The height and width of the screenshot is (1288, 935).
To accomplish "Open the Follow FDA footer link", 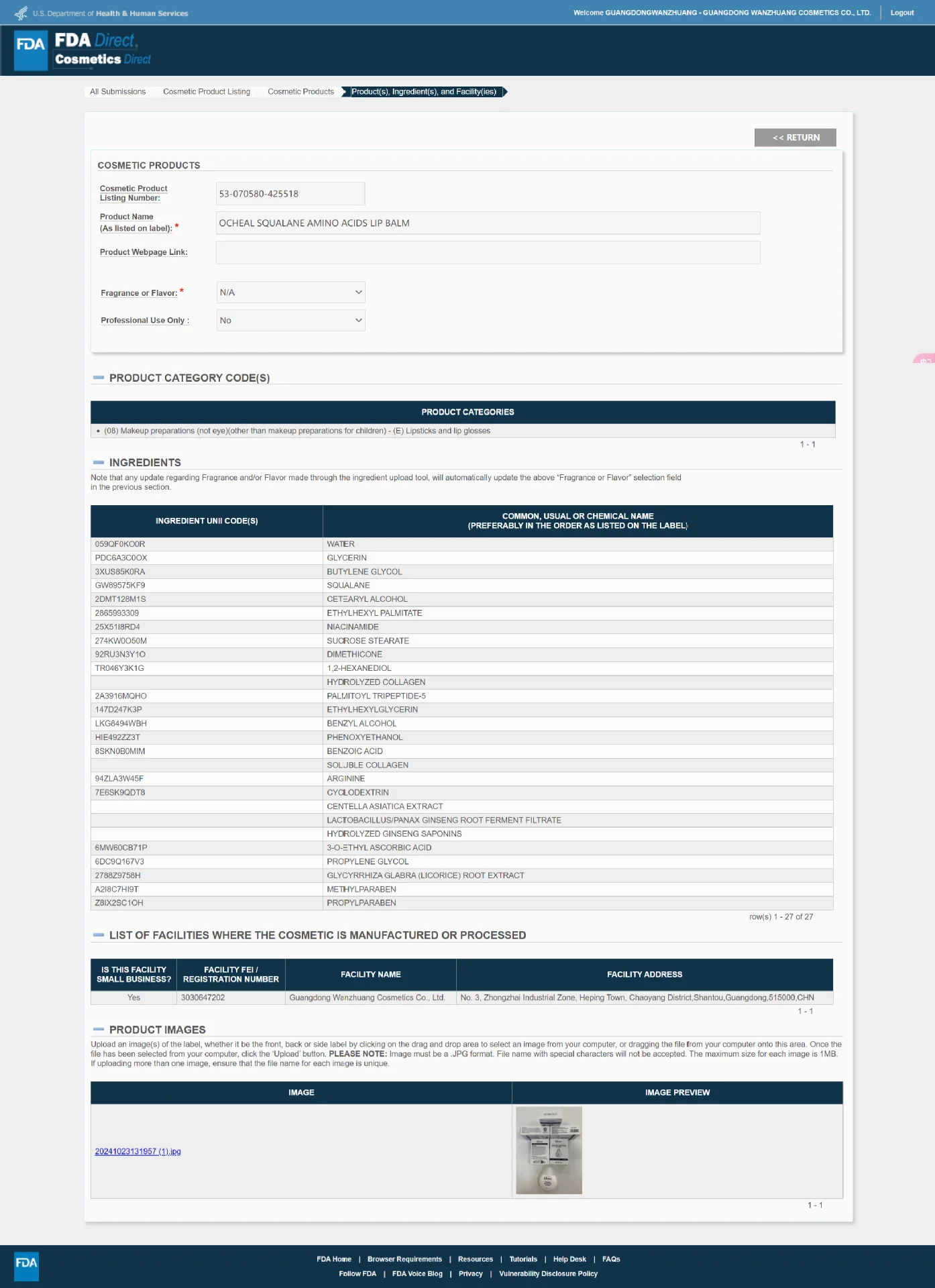I will click(357, 1274).
